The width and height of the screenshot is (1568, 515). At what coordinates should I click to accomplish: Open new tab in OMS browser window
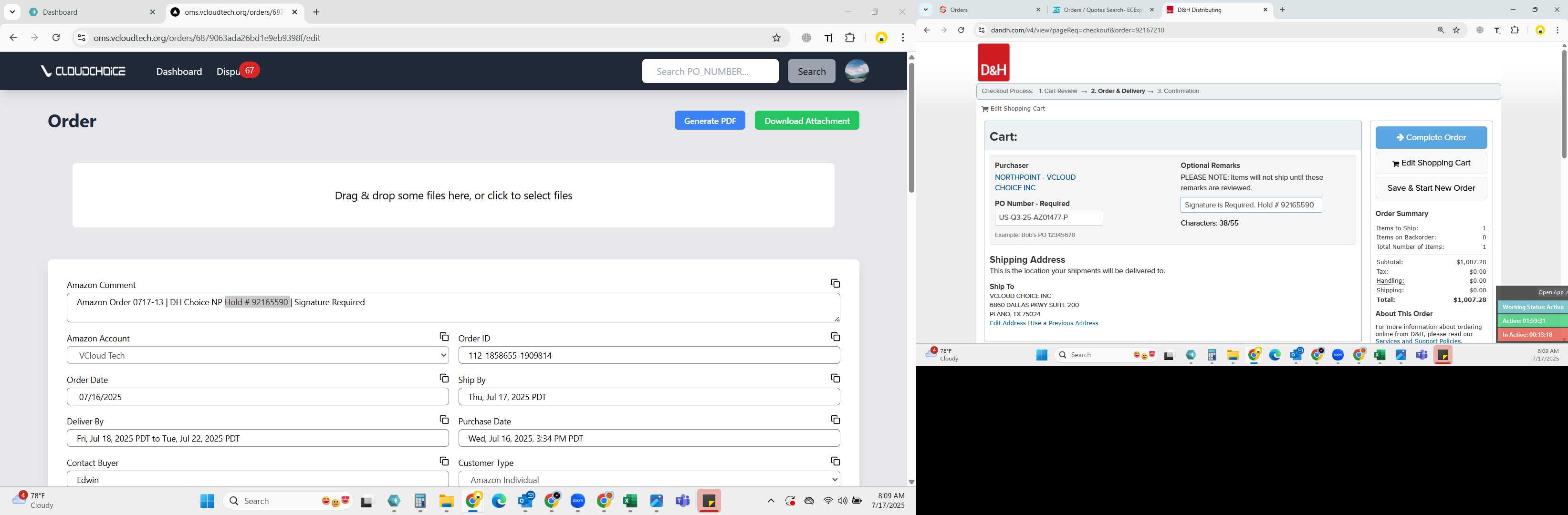(x=316, y=12)
